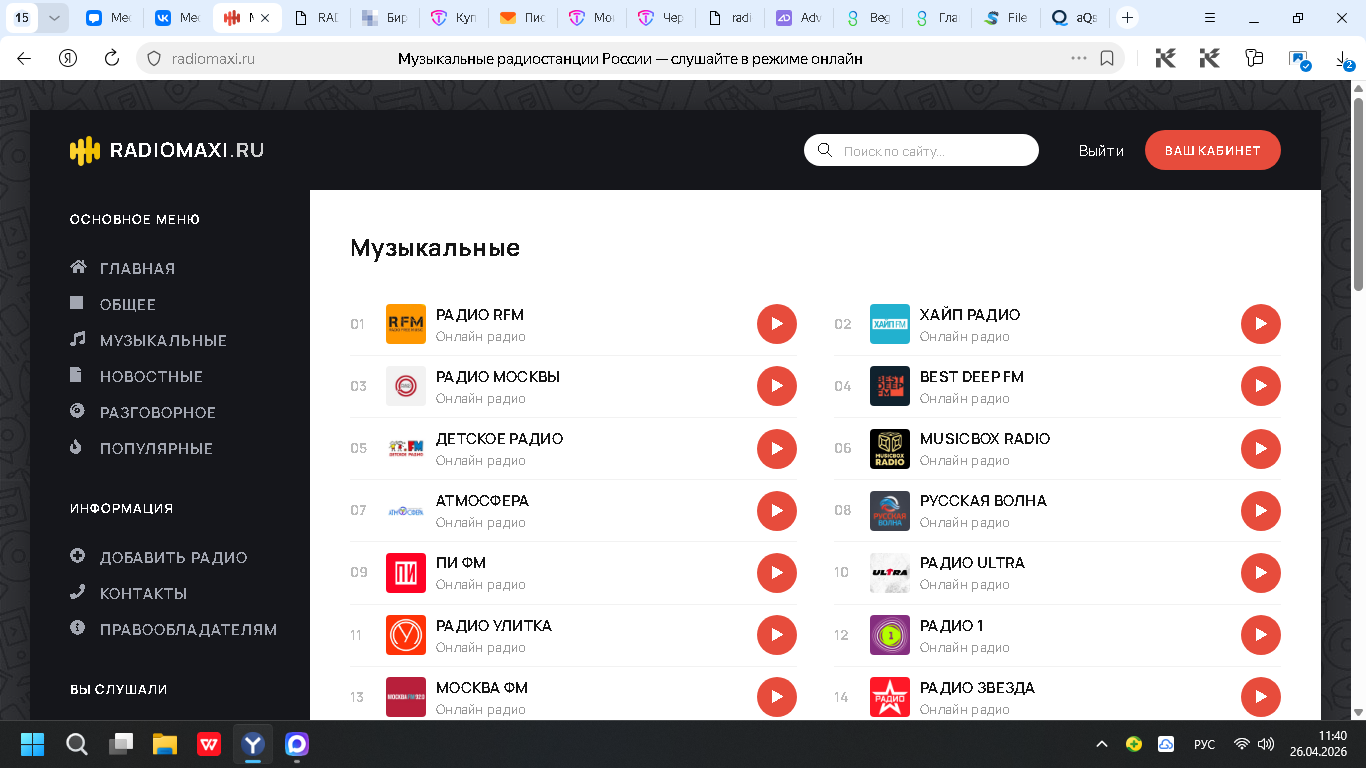1366x768 pixels.
Task: Open File Explorer from the taskbar
Action: click(164, 744)
